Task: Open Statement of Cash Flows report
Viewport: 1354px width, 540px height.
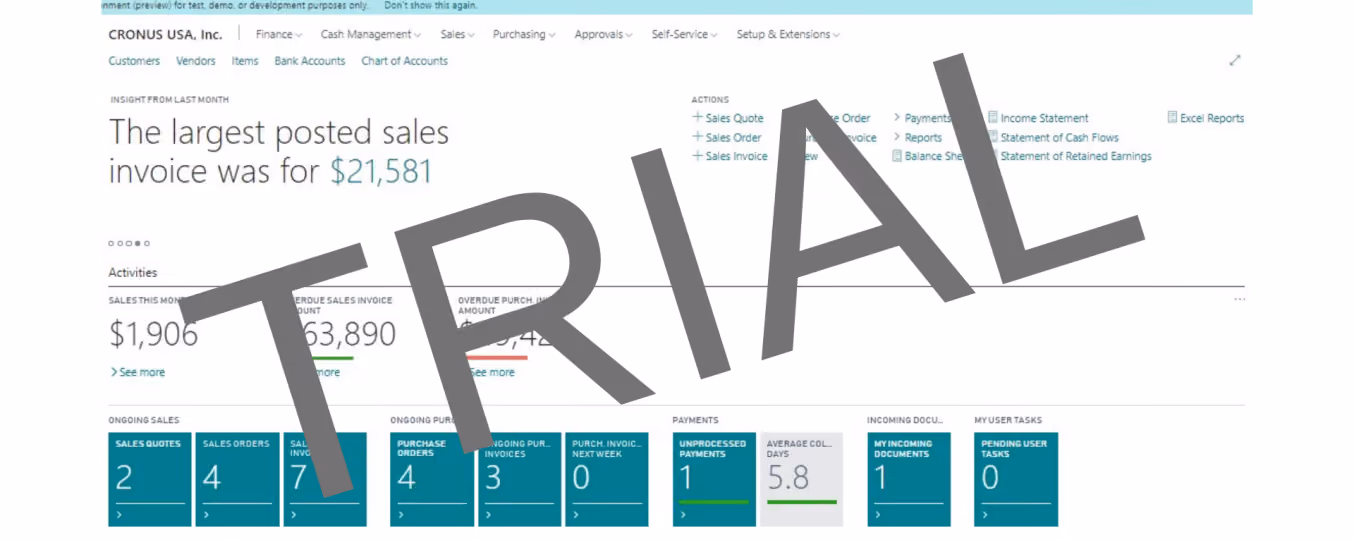Action: [1059, 138]
